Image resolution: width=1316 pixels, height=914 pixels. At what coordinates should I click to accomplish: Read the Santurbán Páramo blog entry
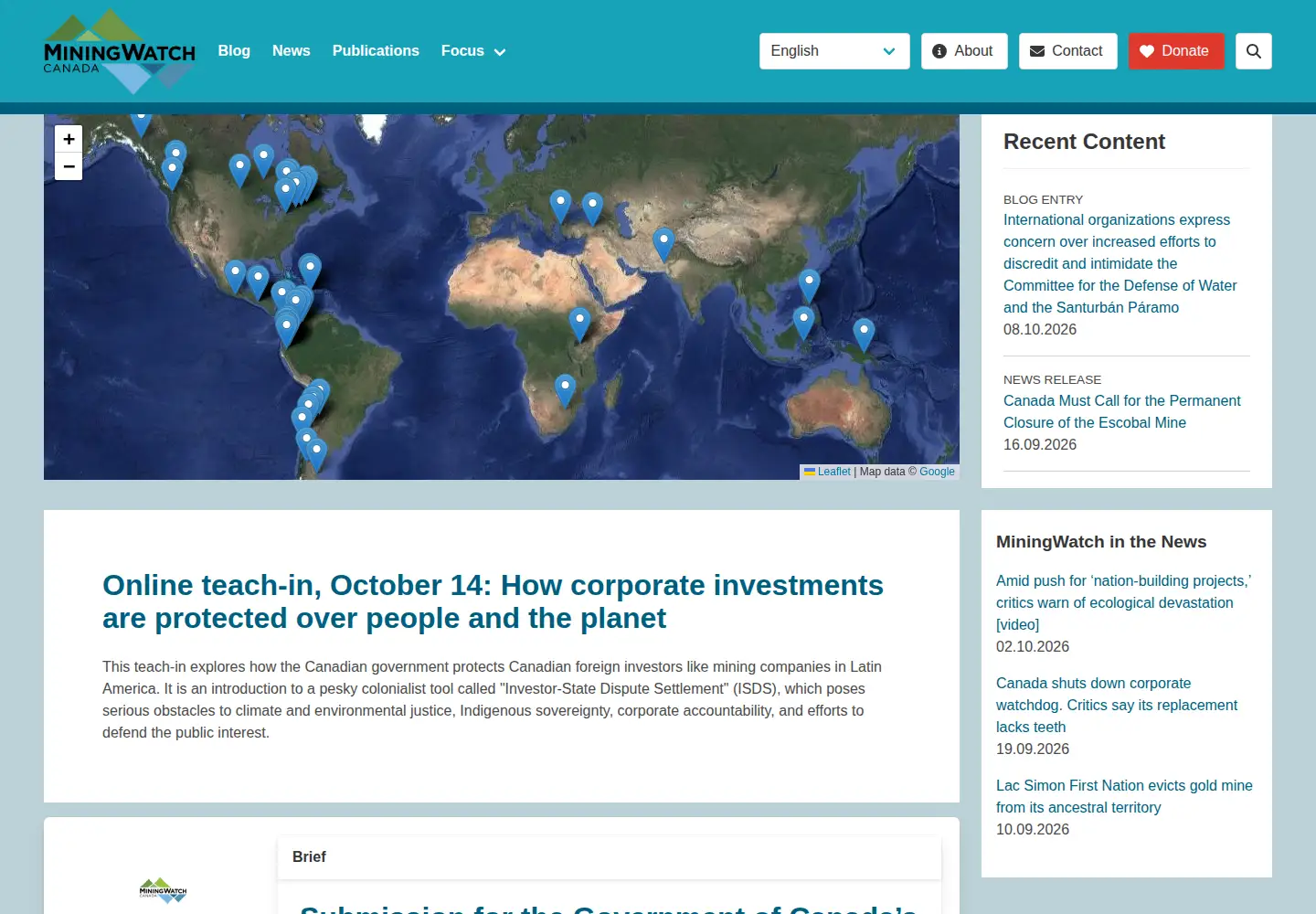(x=1120, y=263)
